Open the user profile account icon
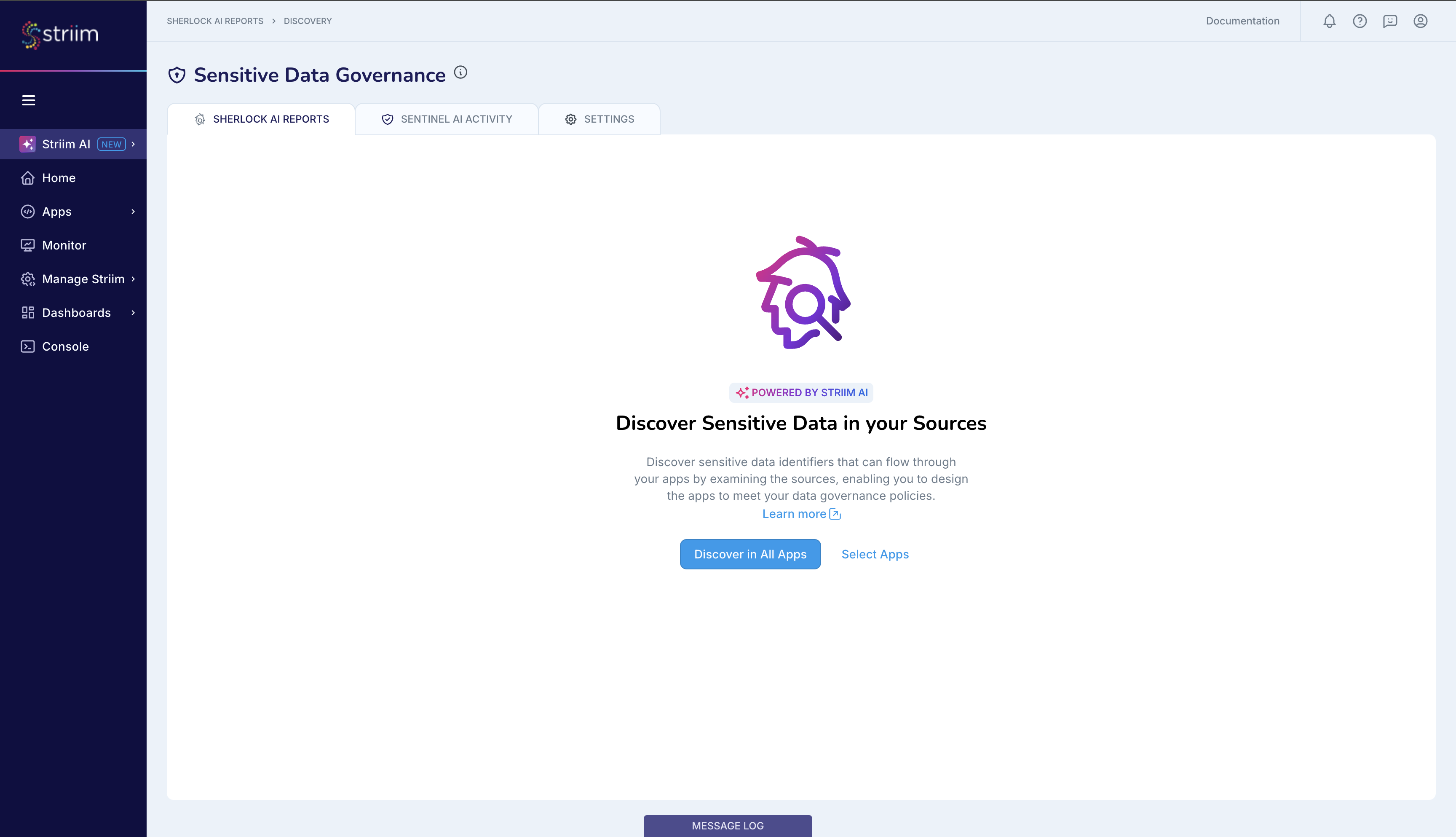Viewport: 1456px width, 837px height. 1420,21
